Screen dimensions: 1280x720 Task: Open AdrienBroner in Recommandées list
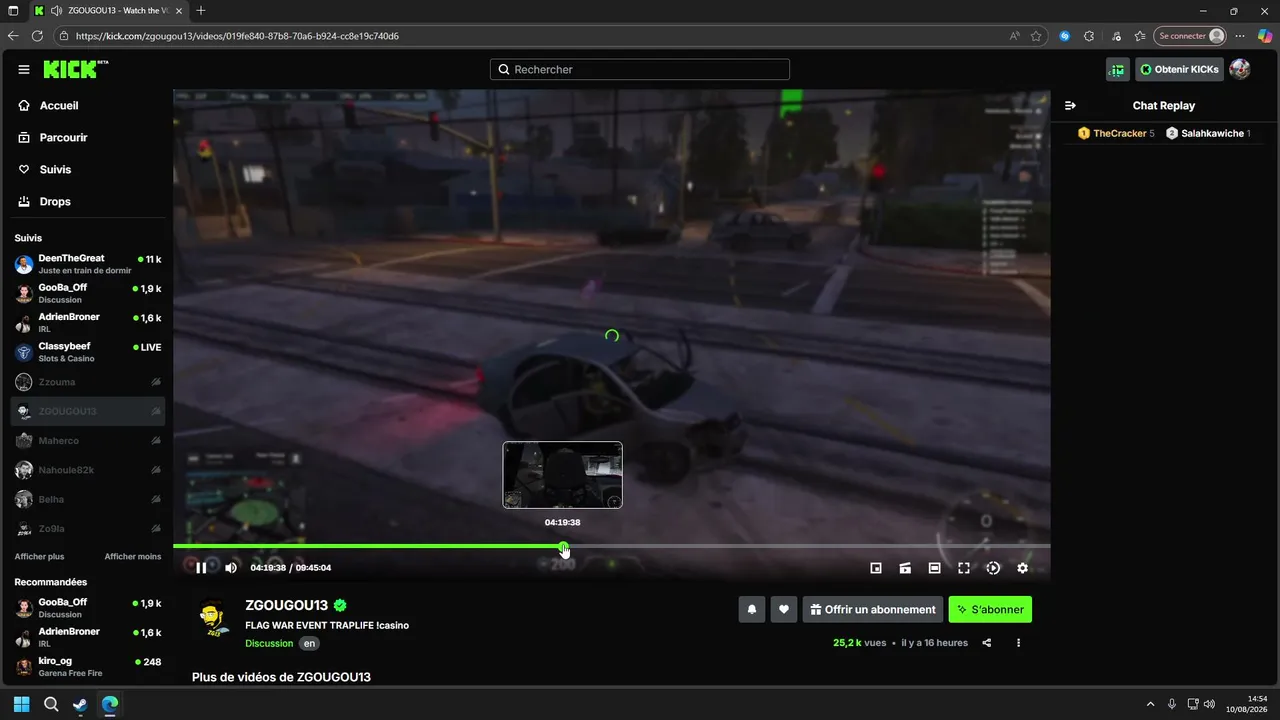coord(88,637)
